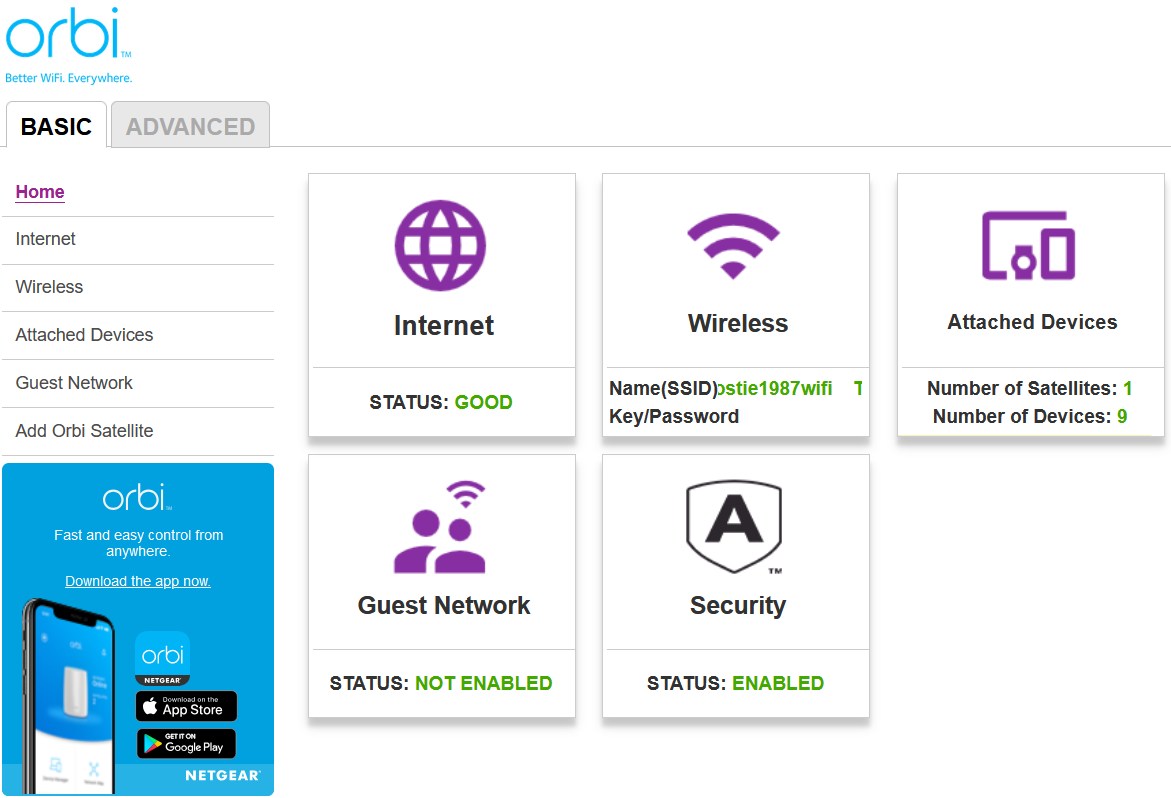Switch to the BASIC tab

click(x=56, y=126)
